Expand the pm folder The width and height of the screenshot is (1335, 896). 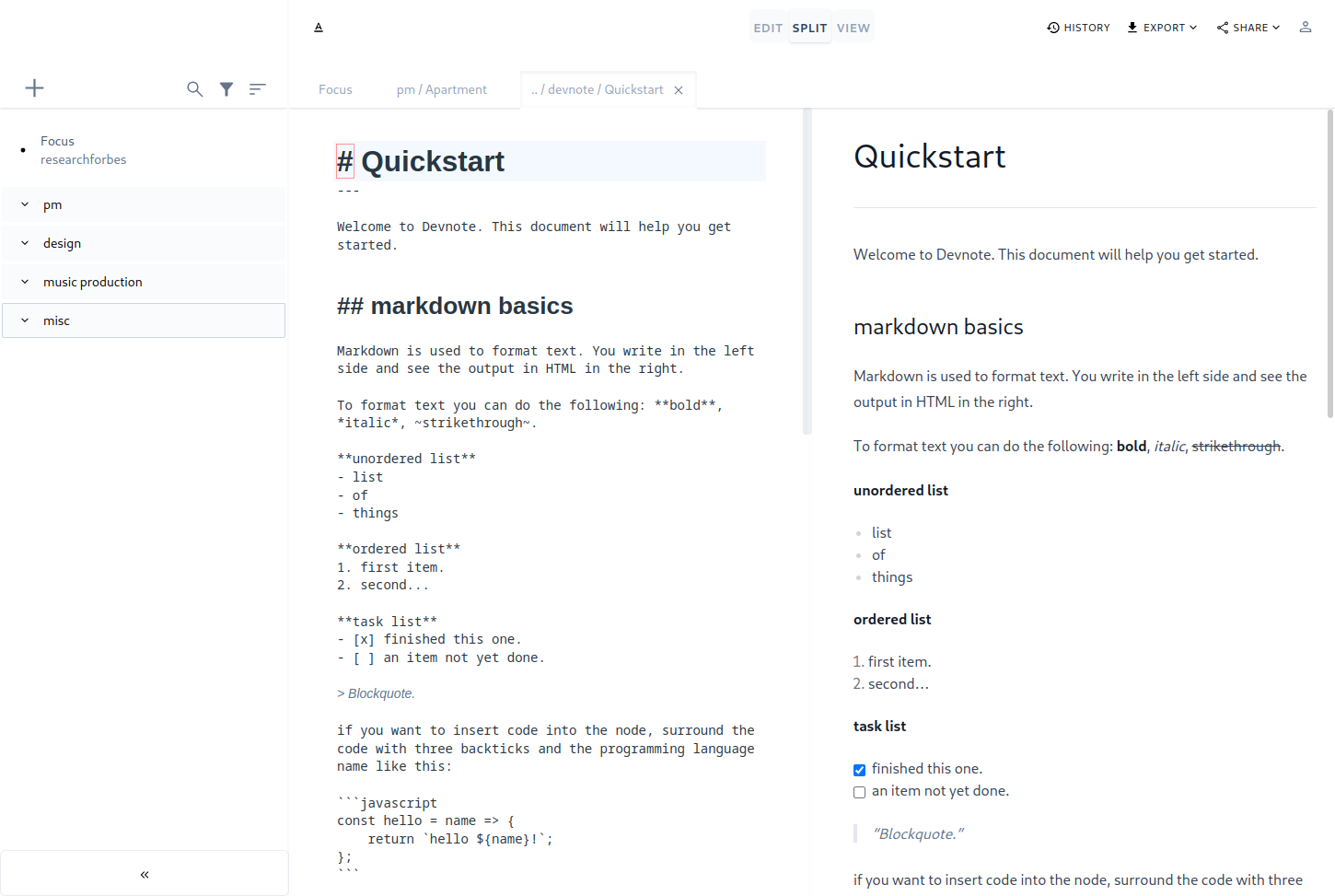pyautogui.click(x=25, y=204)
